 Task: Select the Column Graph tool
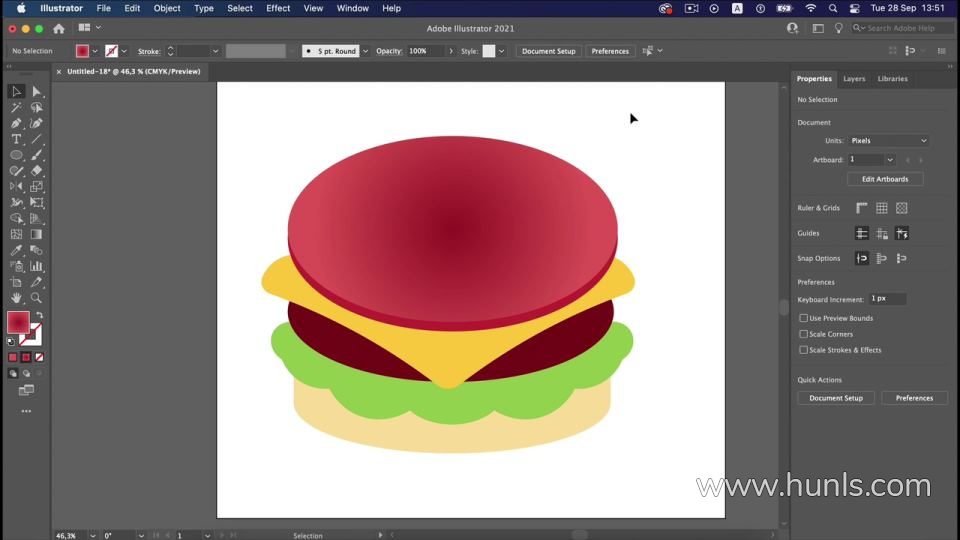[37, 266]
